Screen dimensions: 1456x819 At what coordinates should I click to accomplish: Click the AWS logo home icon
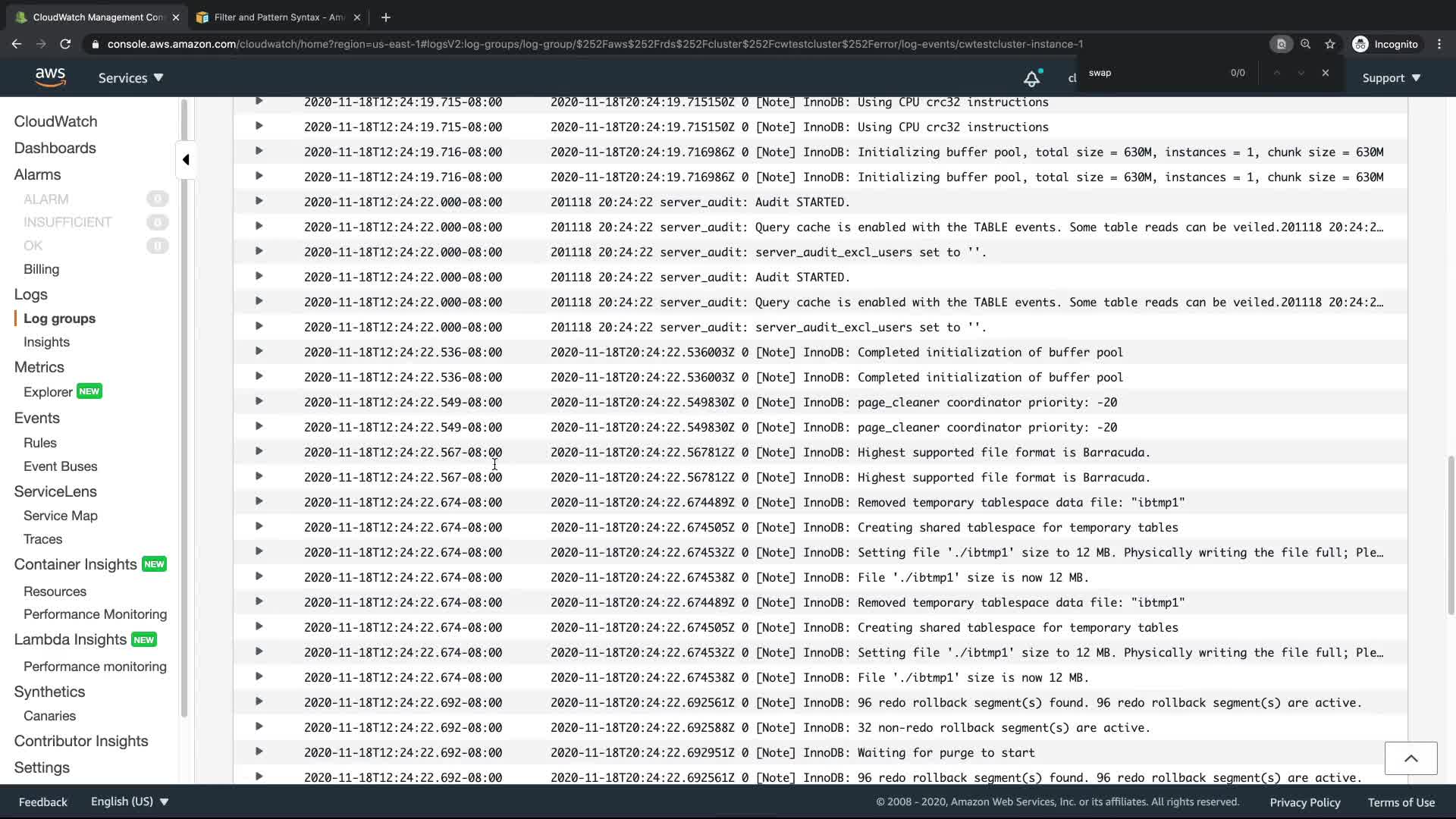50,77
